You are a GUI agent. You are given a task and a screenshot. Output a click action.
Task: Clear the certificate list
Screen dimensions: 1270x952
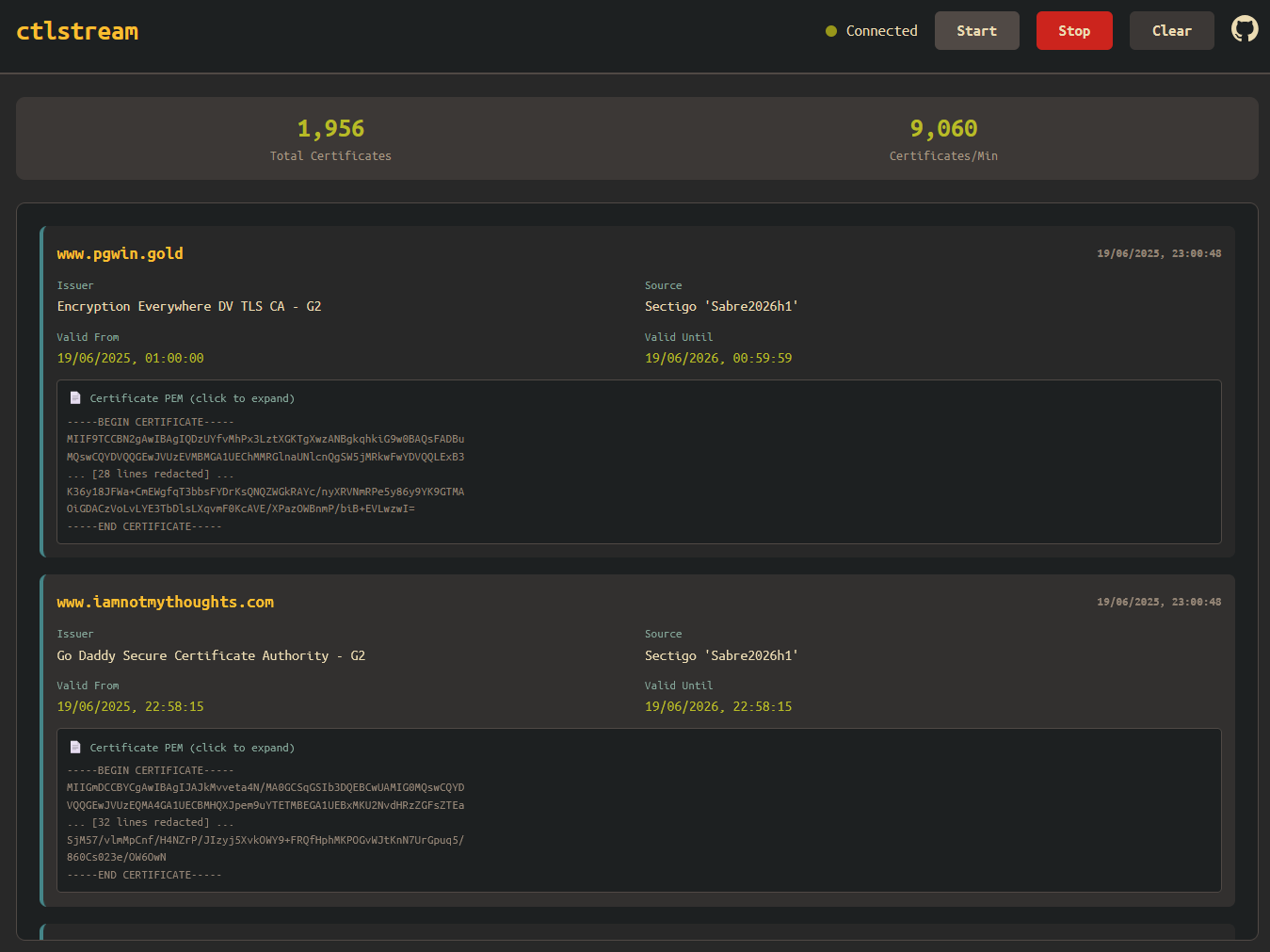[x=1171, y=31]
